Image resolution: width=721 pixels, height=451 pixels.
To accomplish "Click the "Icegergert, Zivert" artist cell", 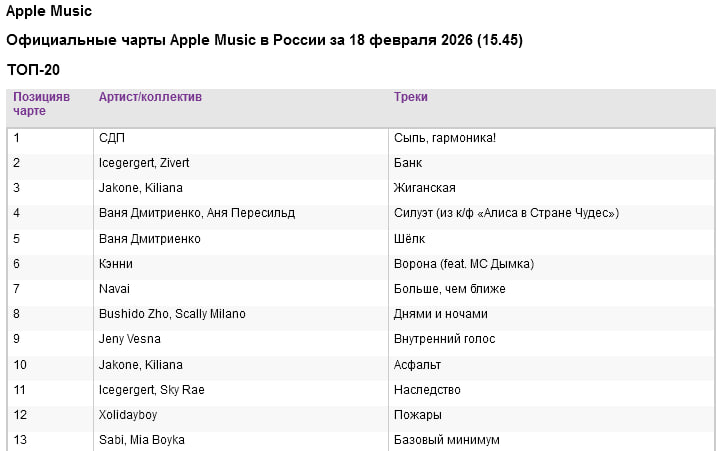I will tap(144, 162).
